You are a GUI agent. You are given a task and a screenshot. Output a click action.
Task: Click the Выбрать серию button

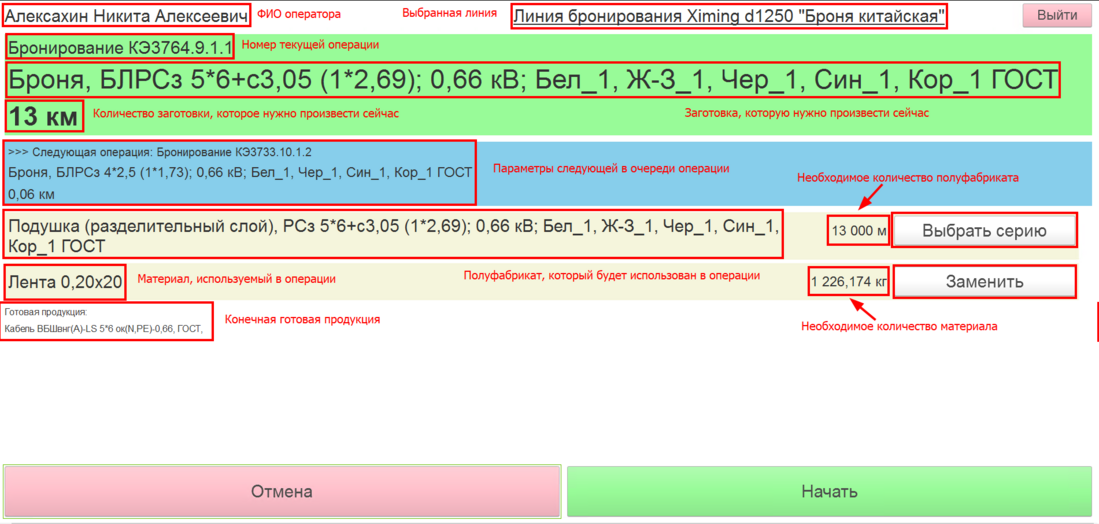[984, 230]
